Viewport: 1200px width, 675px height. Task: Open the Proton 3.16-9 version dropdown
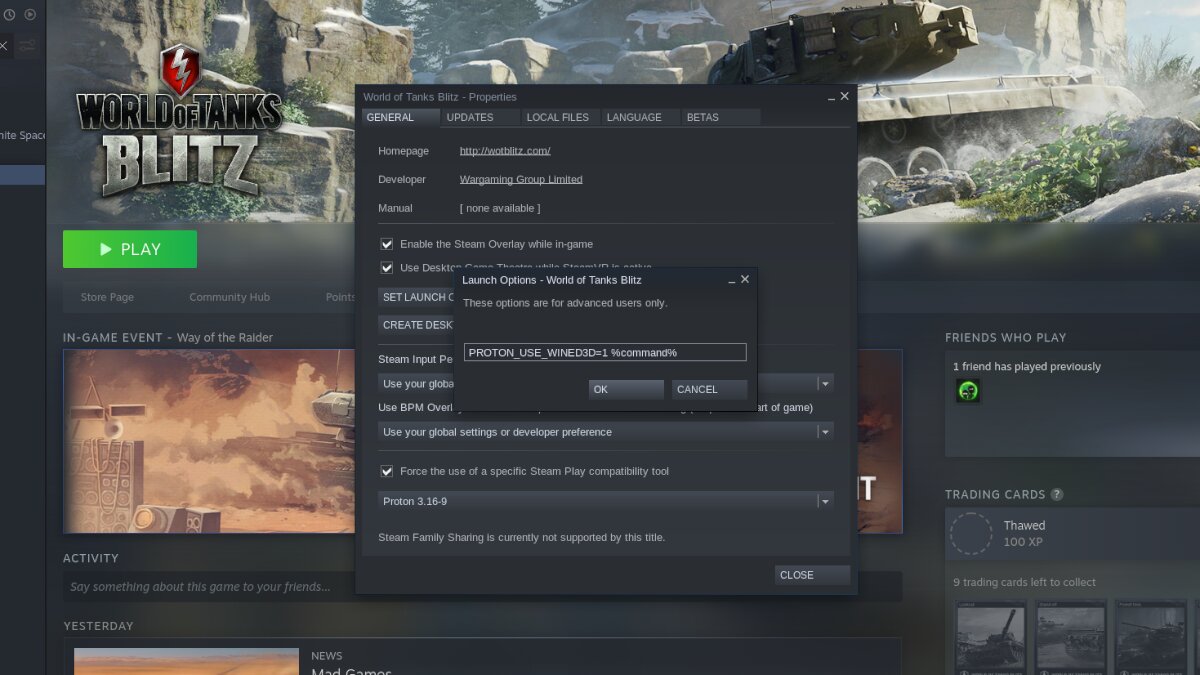click(x=824, y=501)
